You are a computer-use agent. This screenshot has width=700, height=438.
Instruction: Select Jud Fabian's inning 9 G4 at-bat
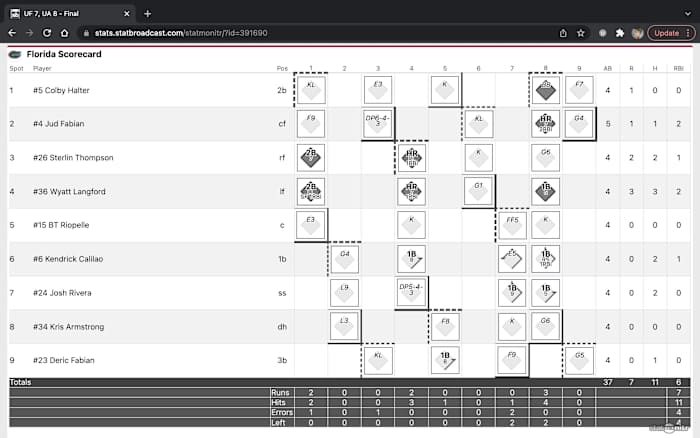[579, 124]
